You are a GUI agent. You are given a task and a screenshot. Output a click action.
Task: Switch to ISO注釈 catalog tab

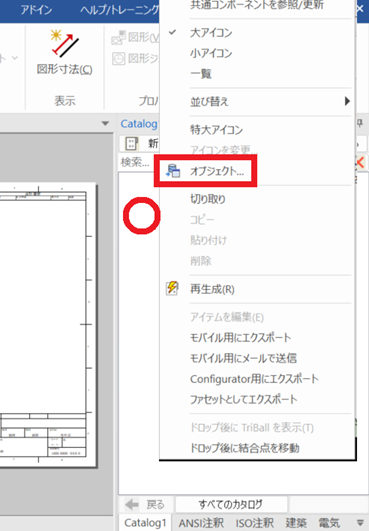point(255,523)
